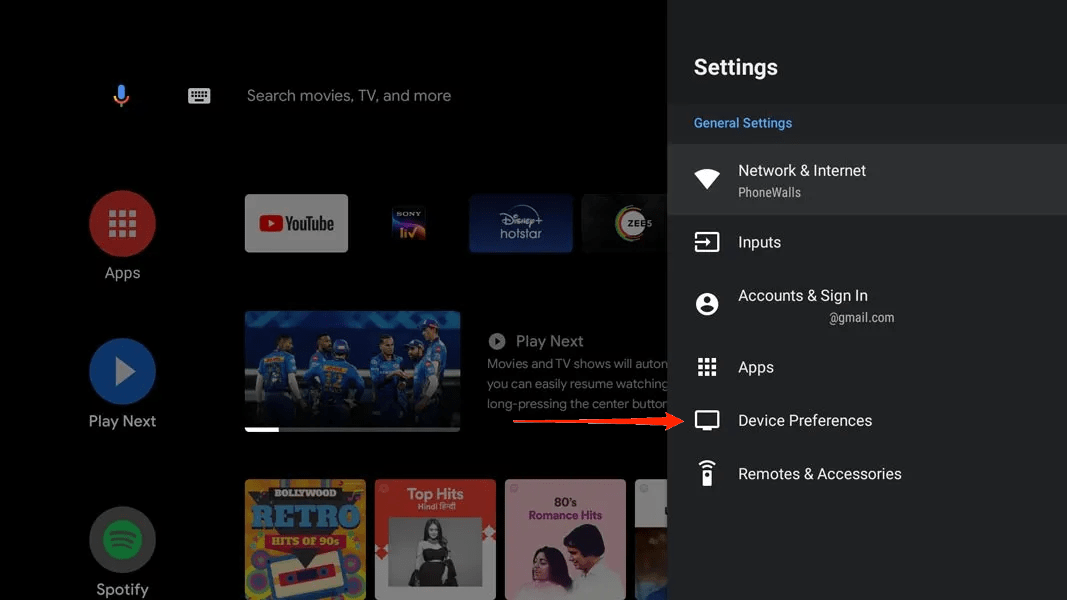Open the Bollywood Retro Hits of 90s playlist
The width and height of the screenshot is (1067, 600).
point(305,539)
